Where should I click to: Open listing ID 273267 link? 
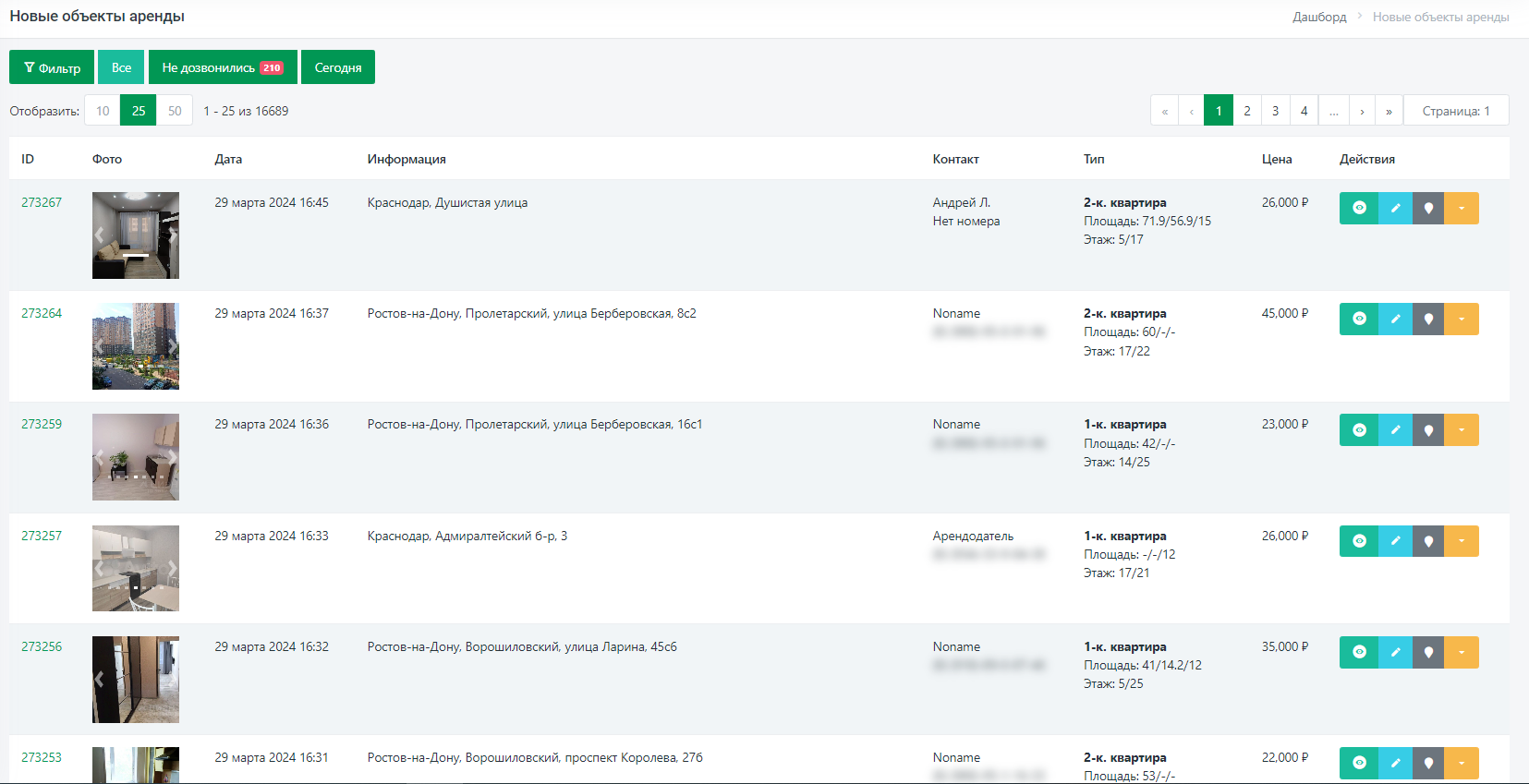point(42,202)
